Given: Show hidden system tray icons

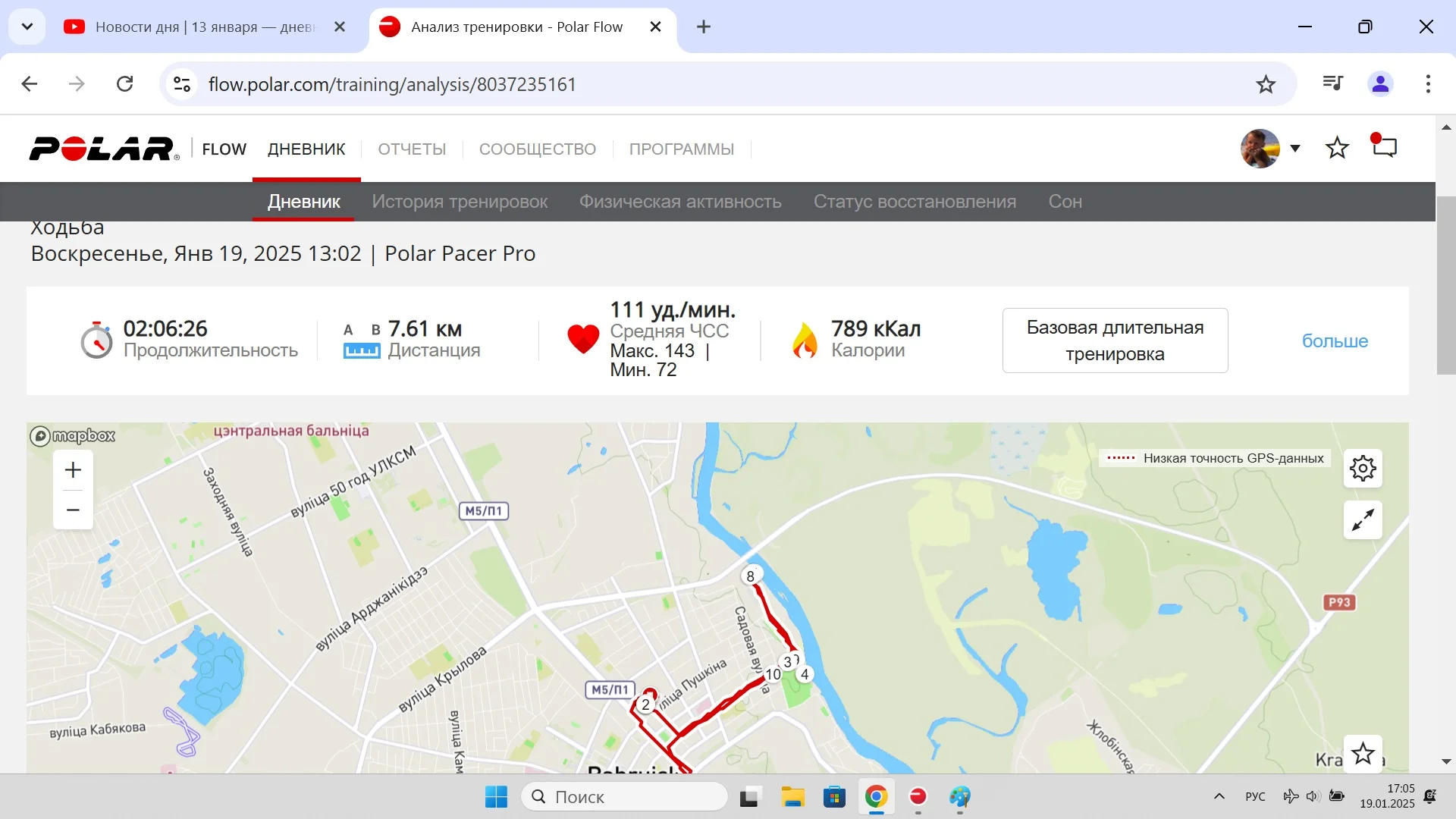Looking at the screenshot, I should [x=1219, y=796].
